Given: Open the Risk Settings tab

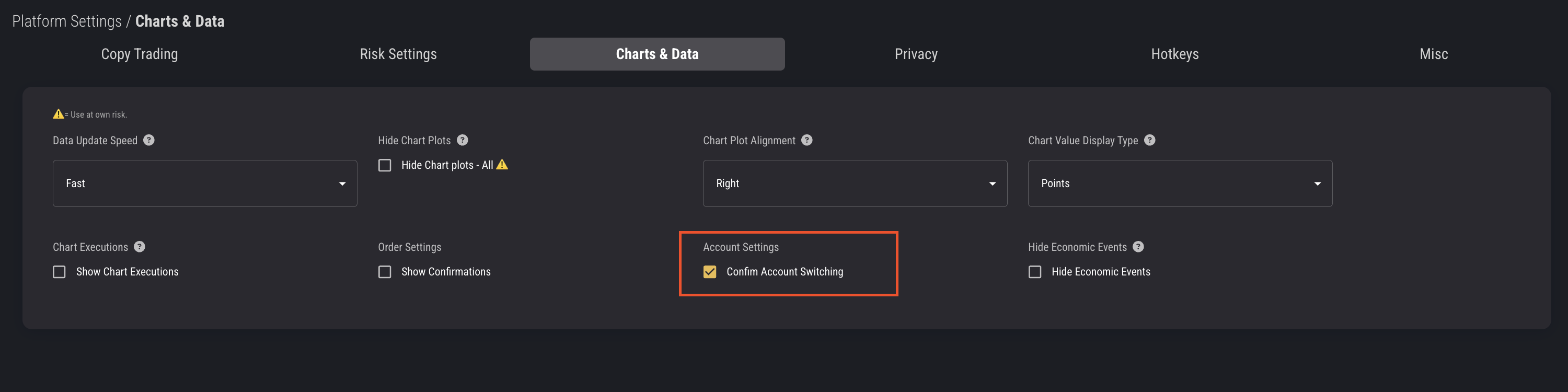Looking at the screenshot, I should click(398, 54).
